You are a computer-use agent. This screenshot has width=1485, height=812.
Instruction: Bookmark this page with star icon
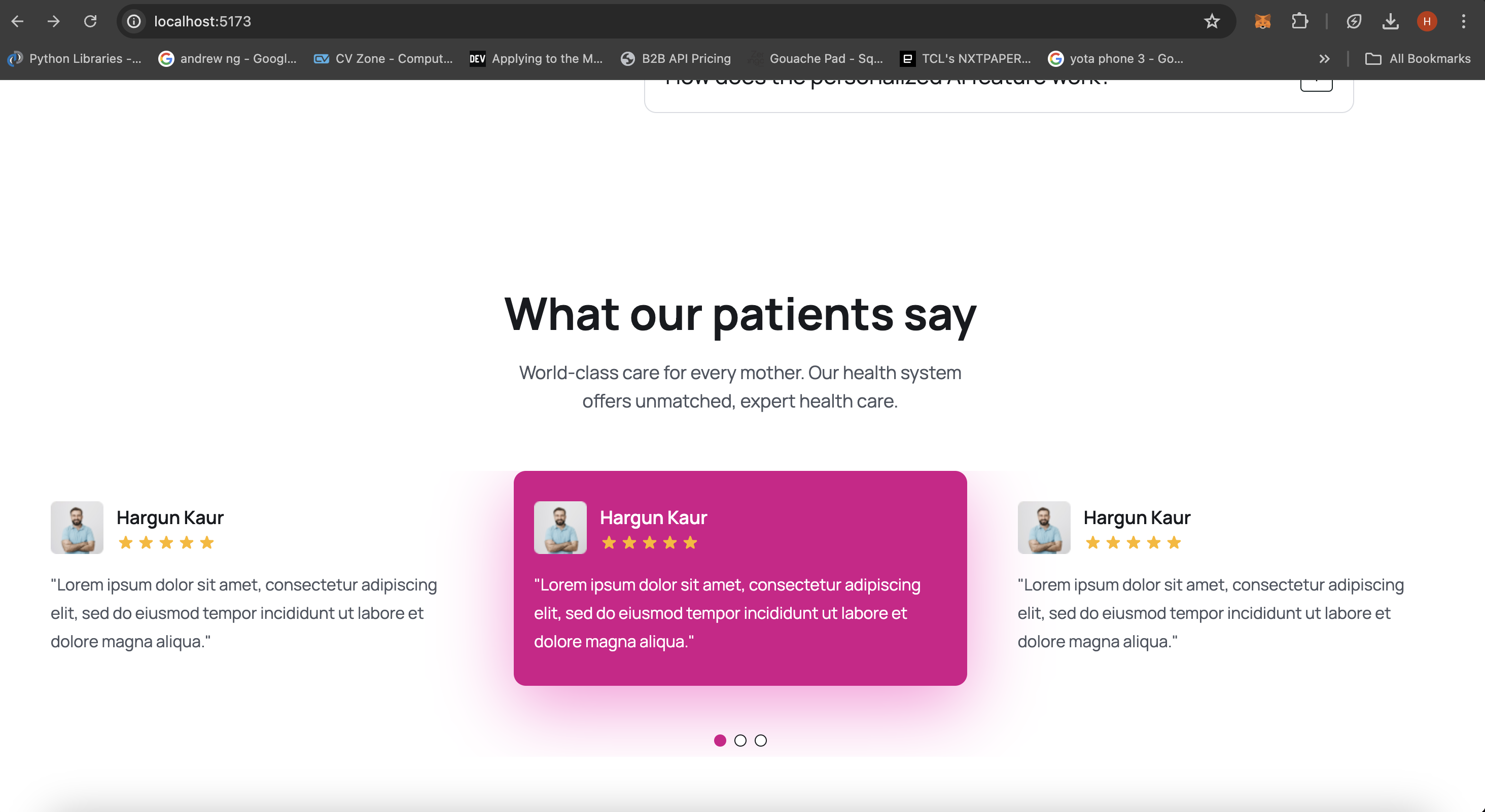click(x=1212, y=21)
